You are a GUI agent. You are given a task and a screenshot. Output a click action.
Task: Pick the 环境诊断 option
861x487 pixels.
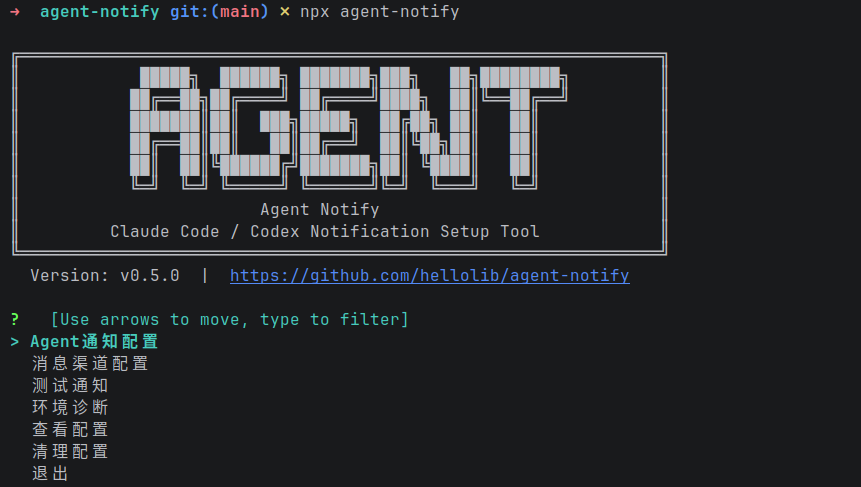pyautogui.click(x=70, y=407)
